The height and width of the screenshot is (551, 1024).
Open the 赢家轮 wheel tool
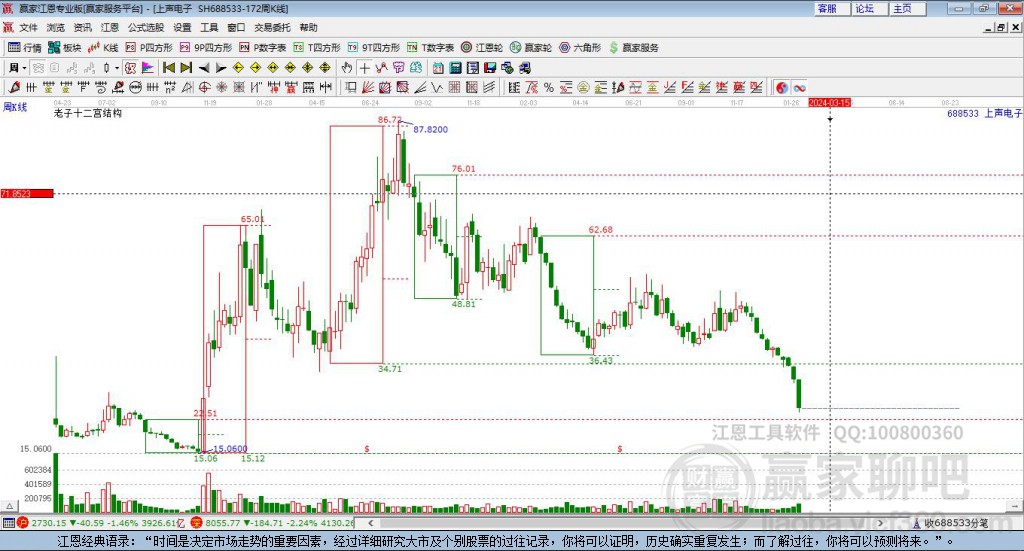tap(530, 48)
